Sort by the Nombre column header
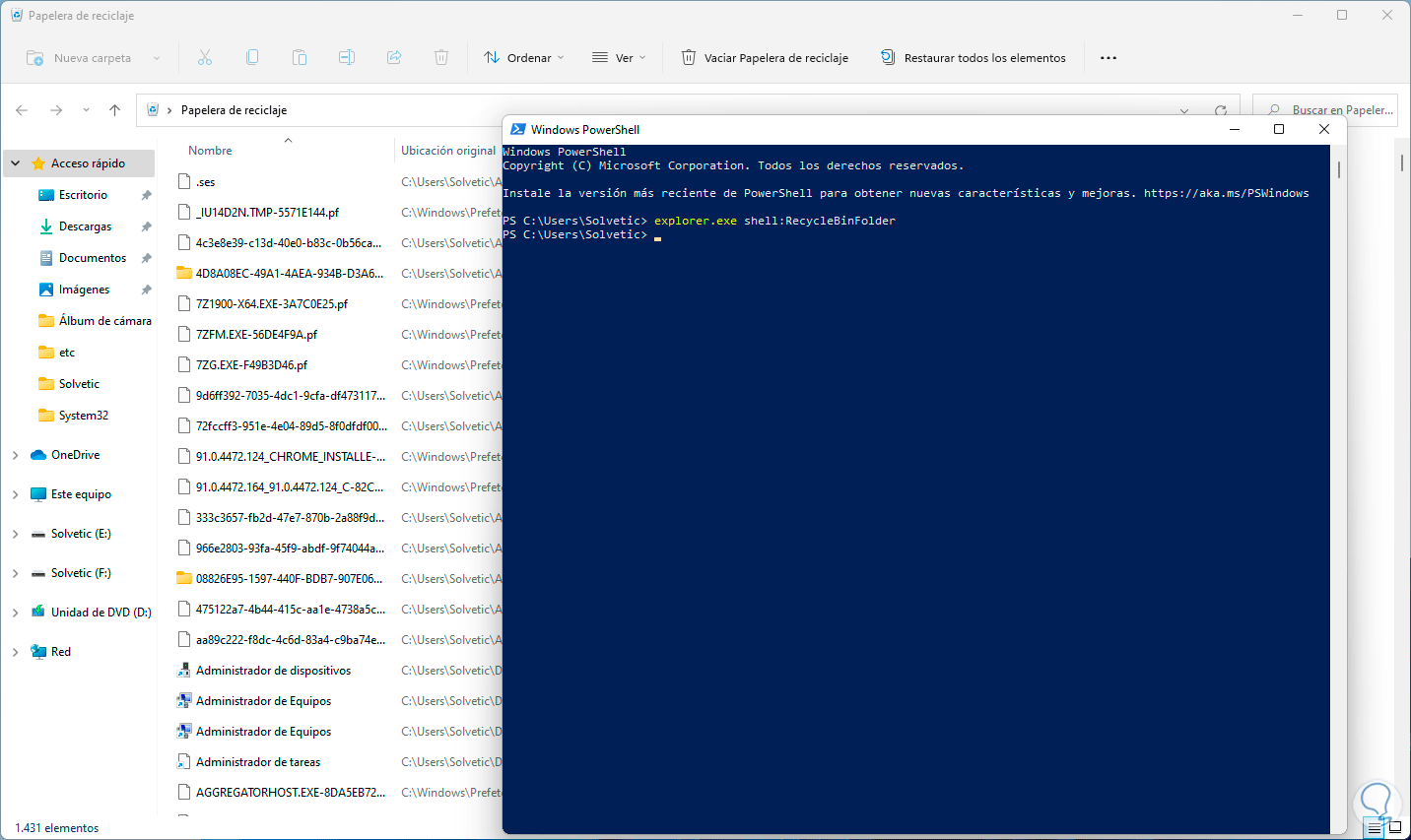This screenshot has height=840, width=1411. 210,151
